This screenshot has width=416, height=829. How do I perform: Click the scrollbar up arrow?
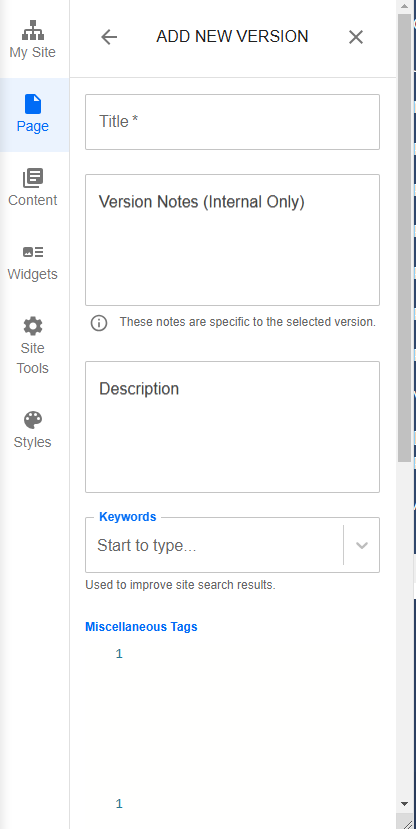pyautogui.click(x=404, y=6)
